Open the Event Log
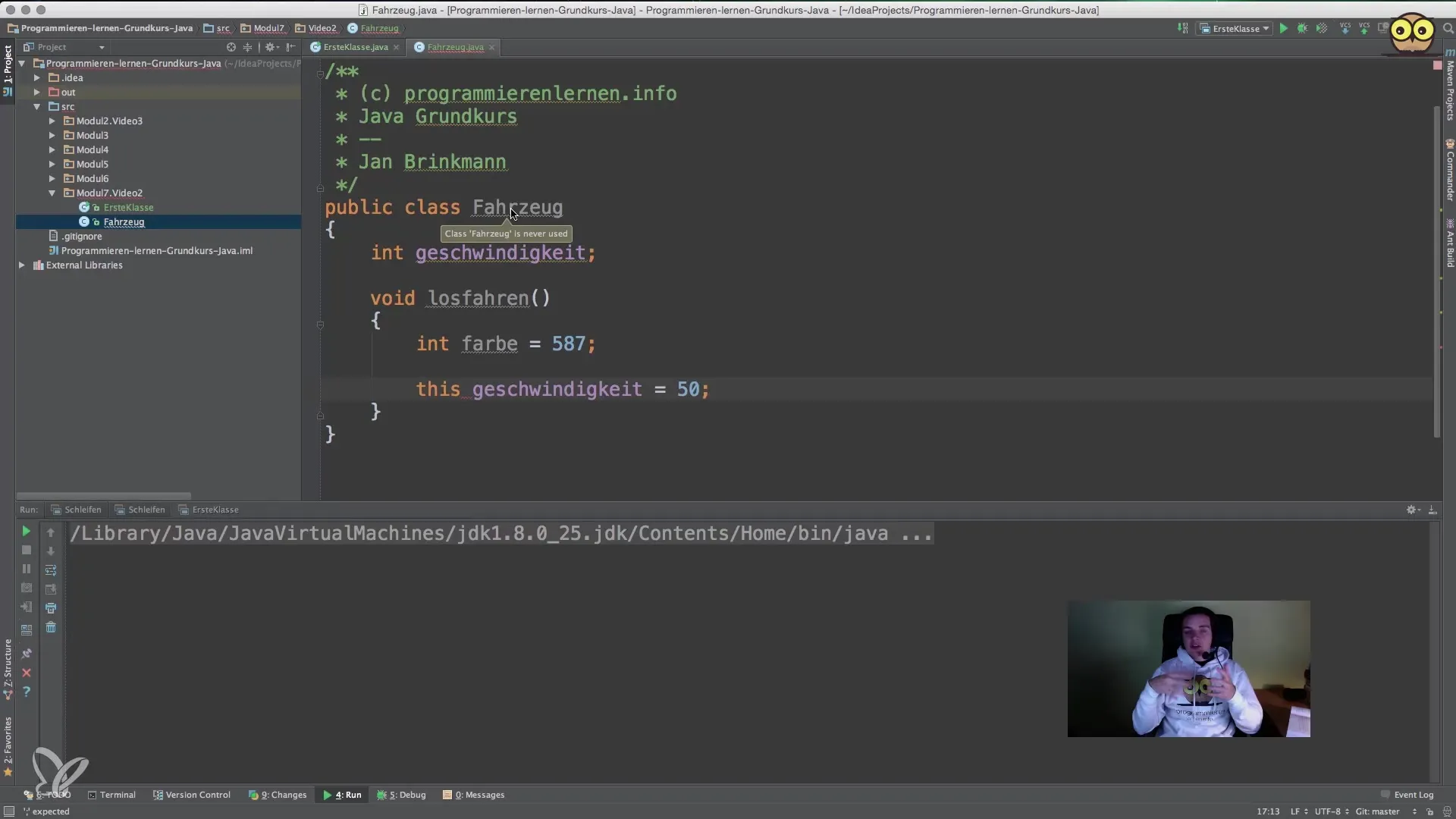 point(1407,795)
